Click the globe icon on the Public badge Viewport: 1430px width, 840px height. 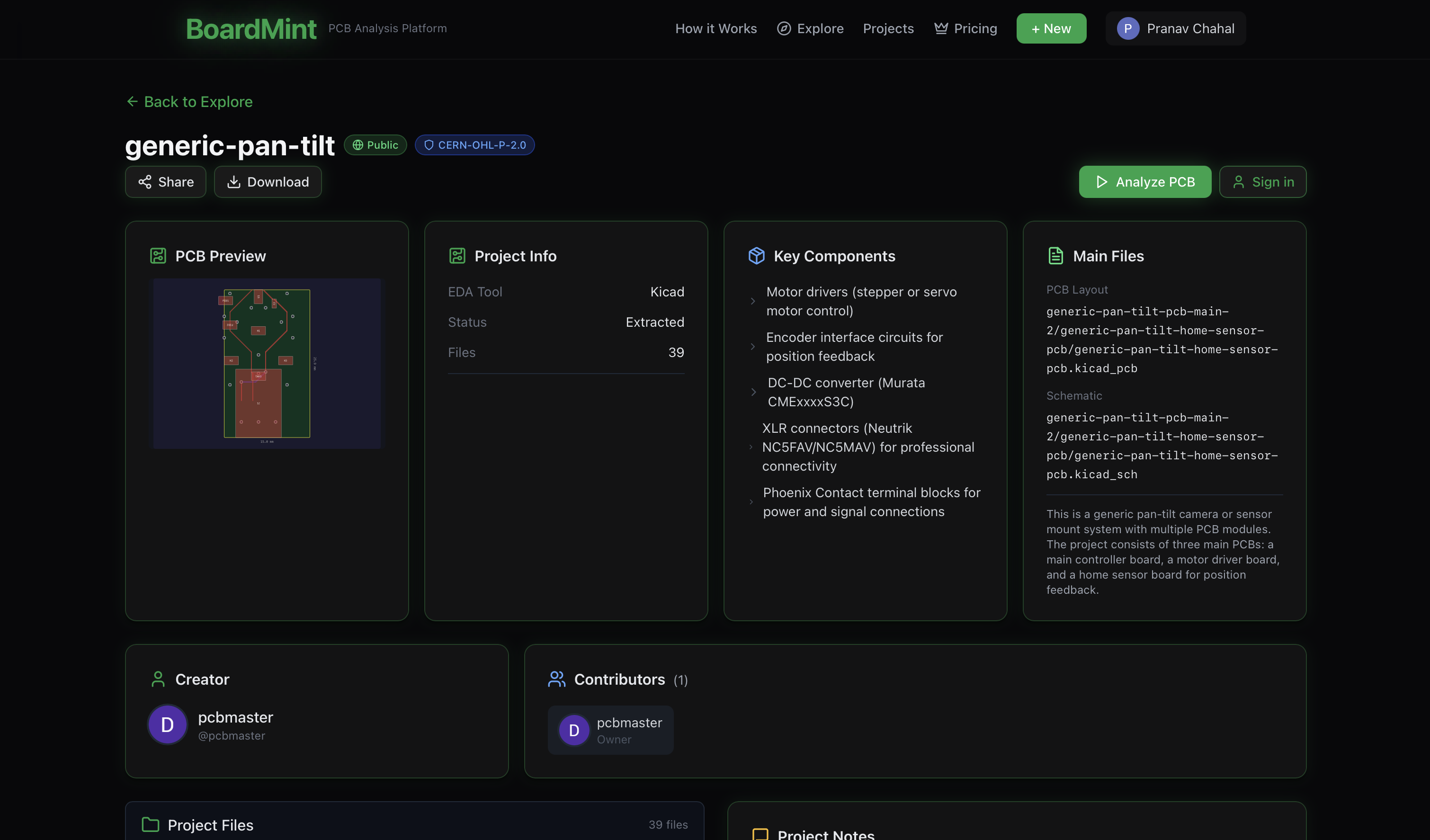(x=357, y=145)
